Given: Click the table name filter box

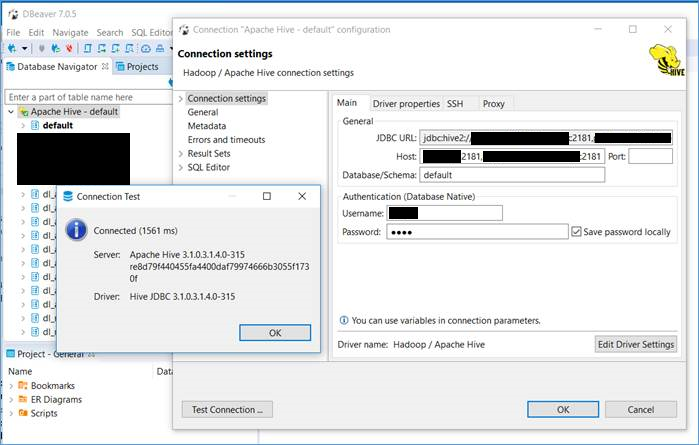Looking at the screenshot, I should (x=88, y=97).
